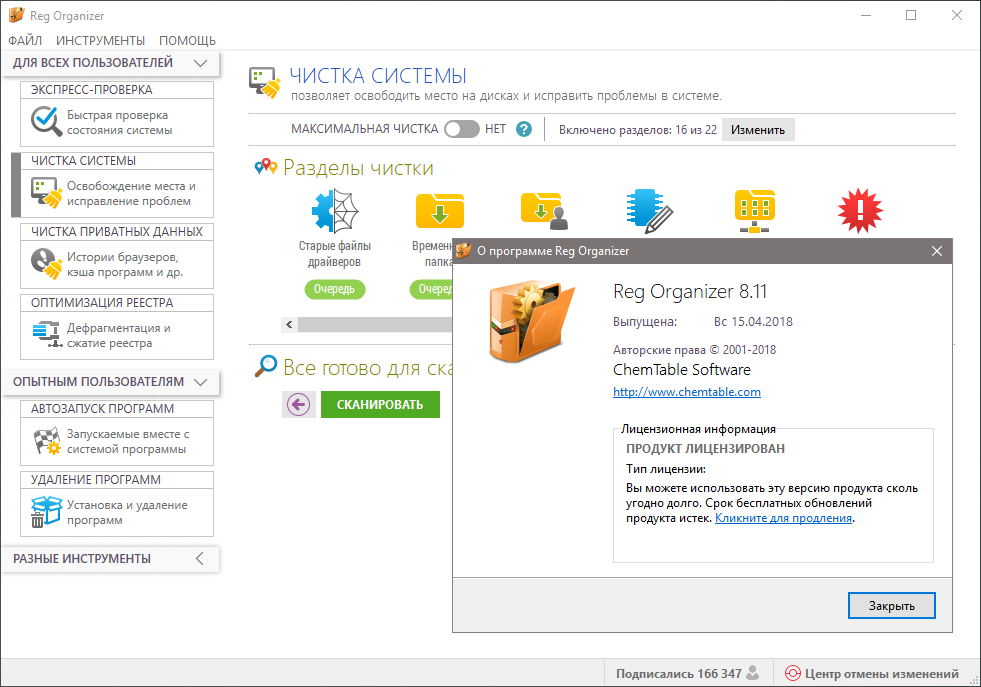Screen dimensions: 981x687
Task: Click the magnifier icon beside 'Все готово'
Action: 266,366
